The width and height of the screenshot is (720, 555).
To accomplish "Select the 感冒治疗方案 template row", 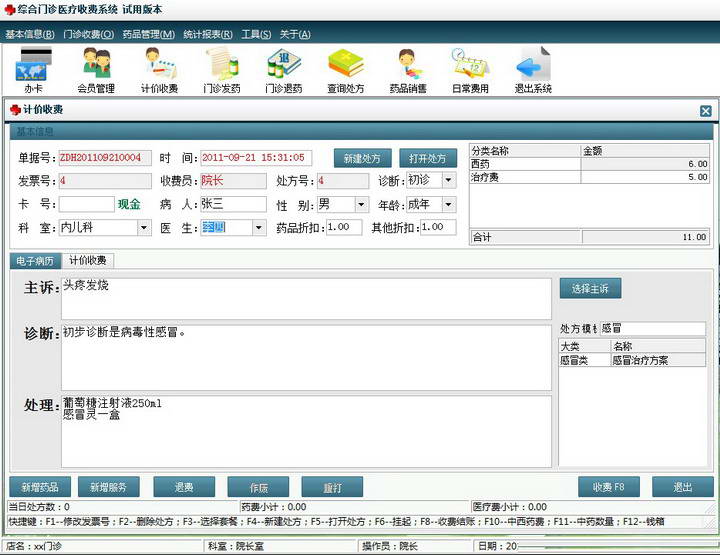I will point(632,360).
